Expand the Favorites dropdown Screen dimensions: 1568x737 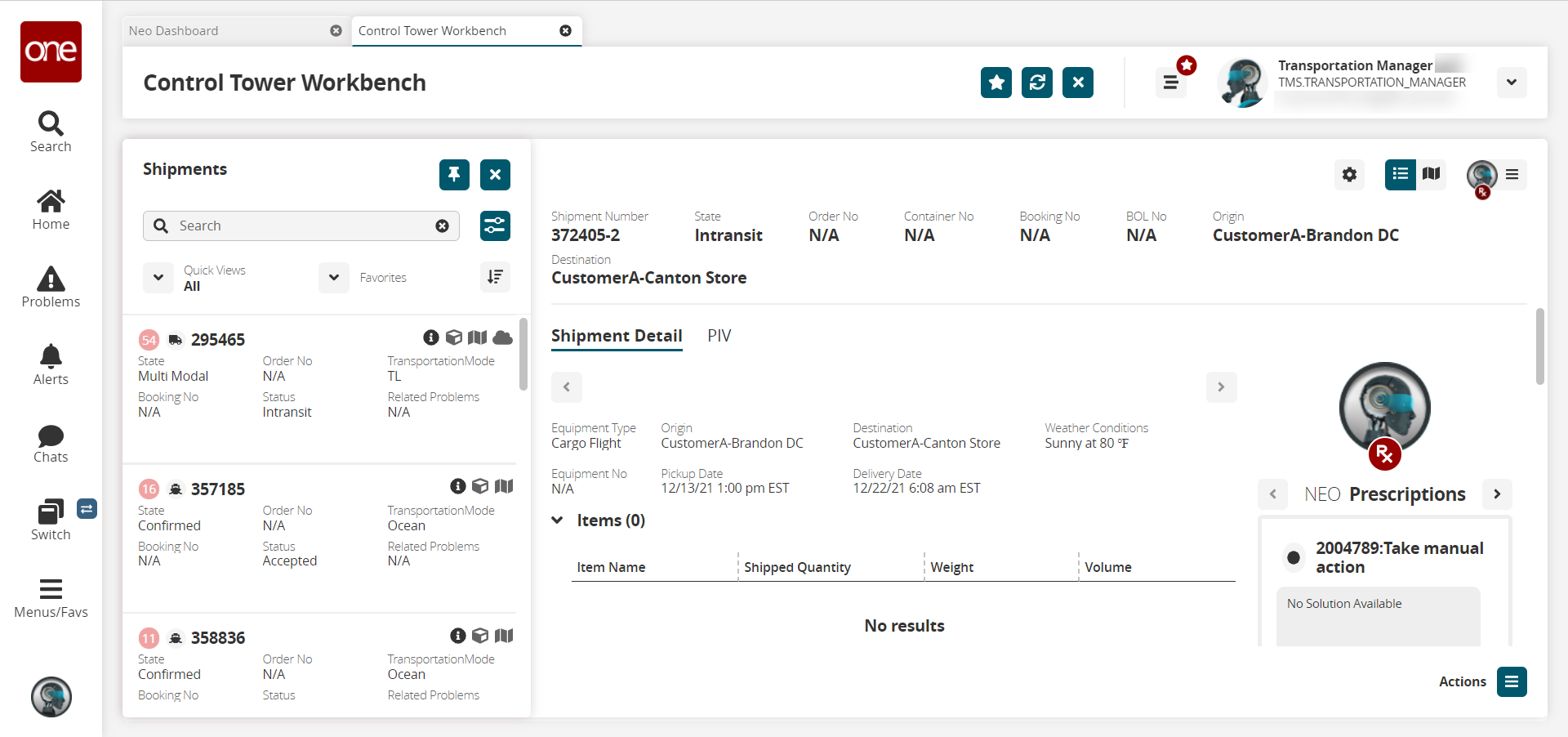coord(334,278)
